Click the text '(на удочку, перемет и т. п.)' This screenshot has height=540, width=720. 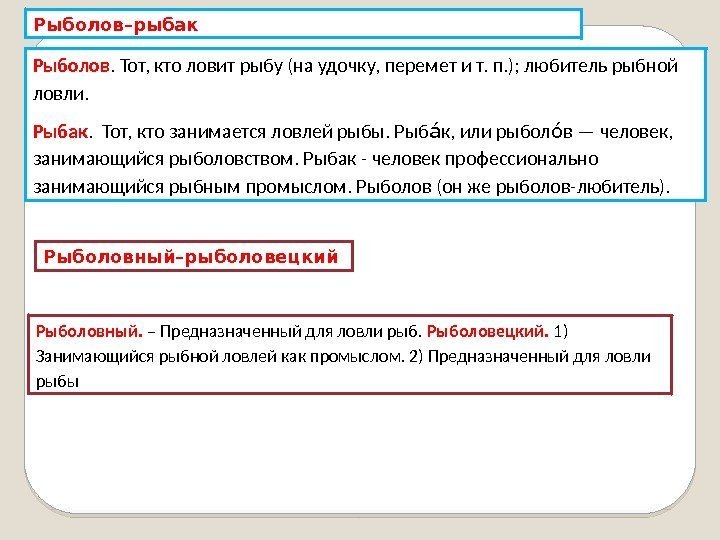[402, 66]
